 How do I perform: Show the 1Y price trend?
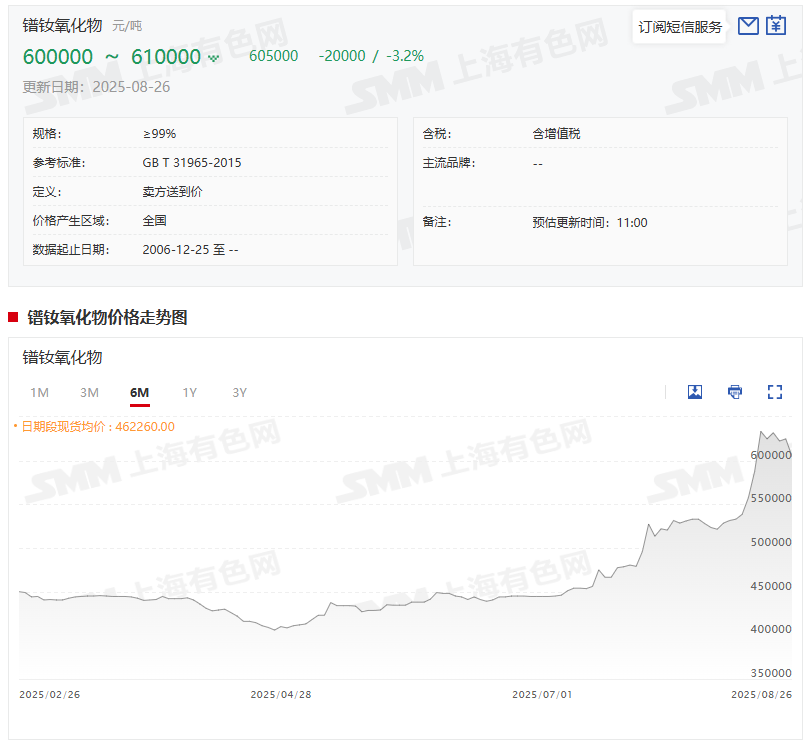click(x=189, y=393)
